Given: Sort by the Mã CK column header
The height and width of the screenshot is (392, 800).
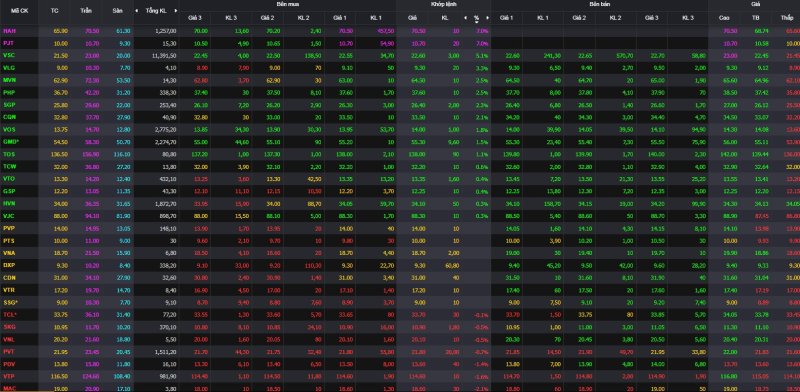Looking at the screenshot, I should [19, 11].
